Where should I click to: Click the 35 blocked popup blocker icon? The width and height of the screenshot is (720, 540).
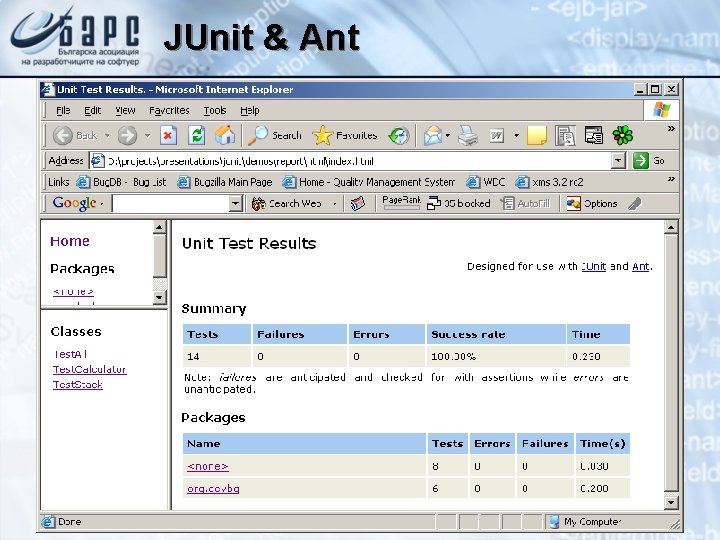[x=433, y=203]
